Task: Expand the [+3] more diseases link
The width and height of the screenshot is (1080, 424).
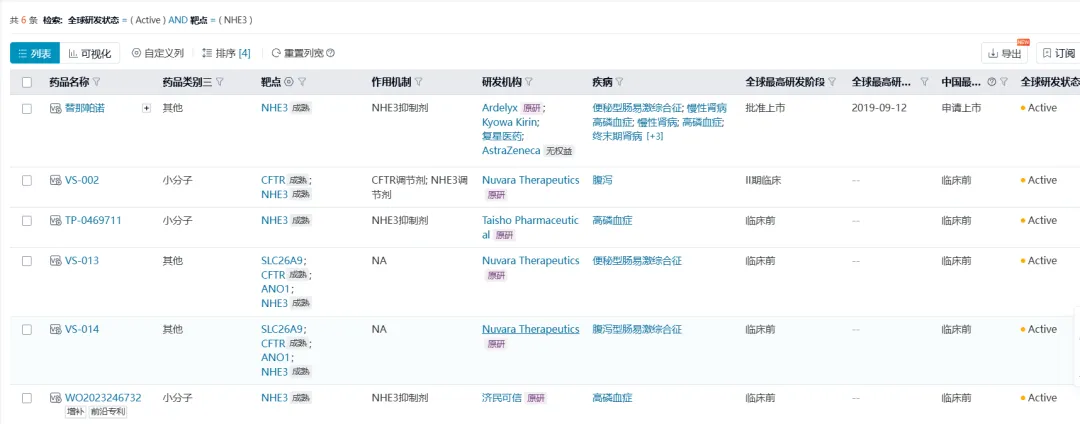Action: coord(654,136)
